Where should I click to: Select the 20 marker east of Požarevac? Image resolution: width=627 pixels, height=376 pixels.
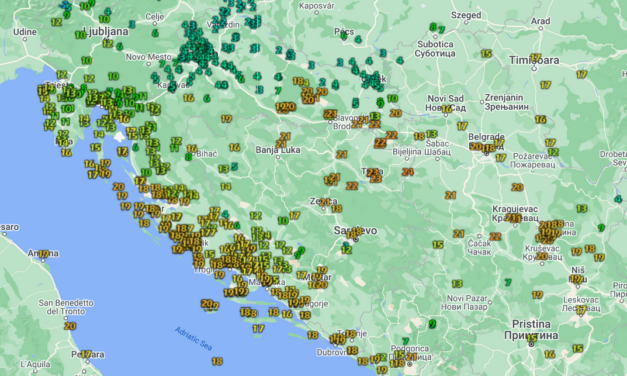tap(517, 187)
